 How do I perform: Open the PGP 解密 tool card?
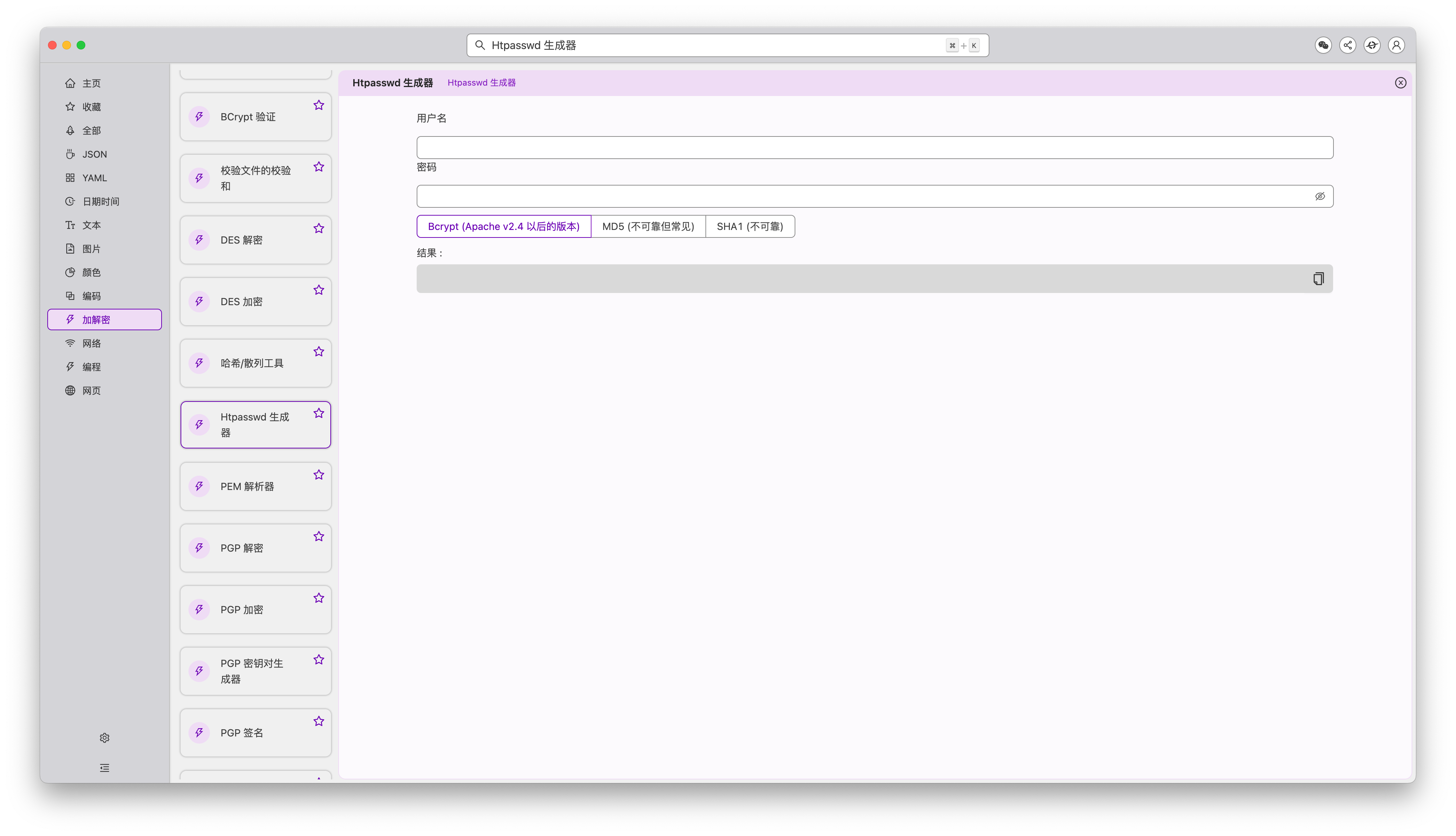pyautogui.click(x=255, y=548)
